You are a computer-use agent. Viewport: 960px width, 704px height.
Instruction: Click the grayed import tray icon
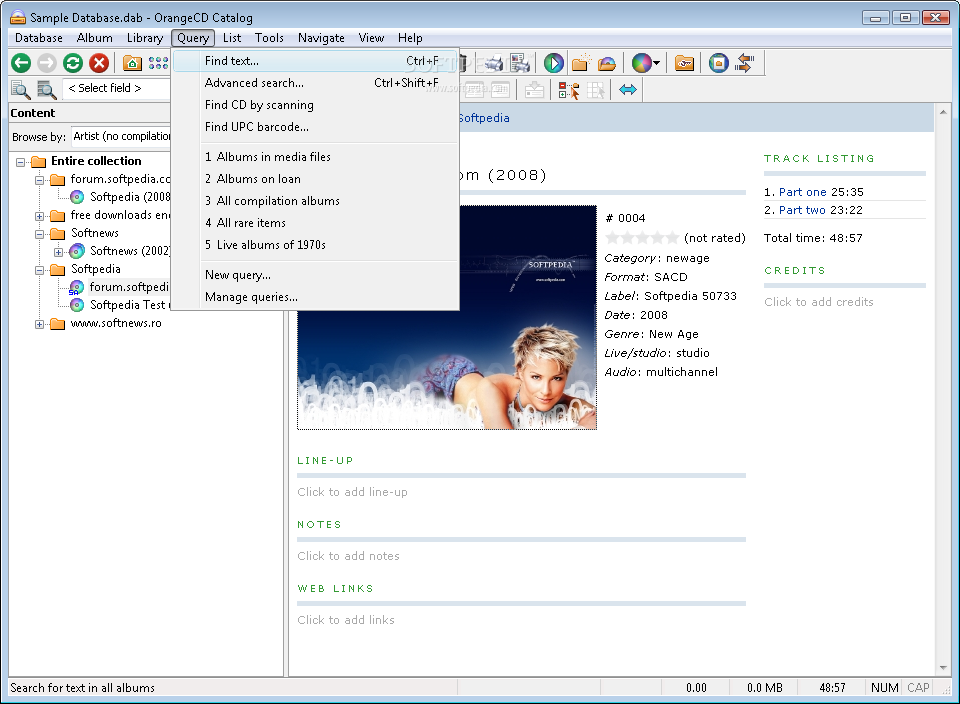(x=534, y=90)
